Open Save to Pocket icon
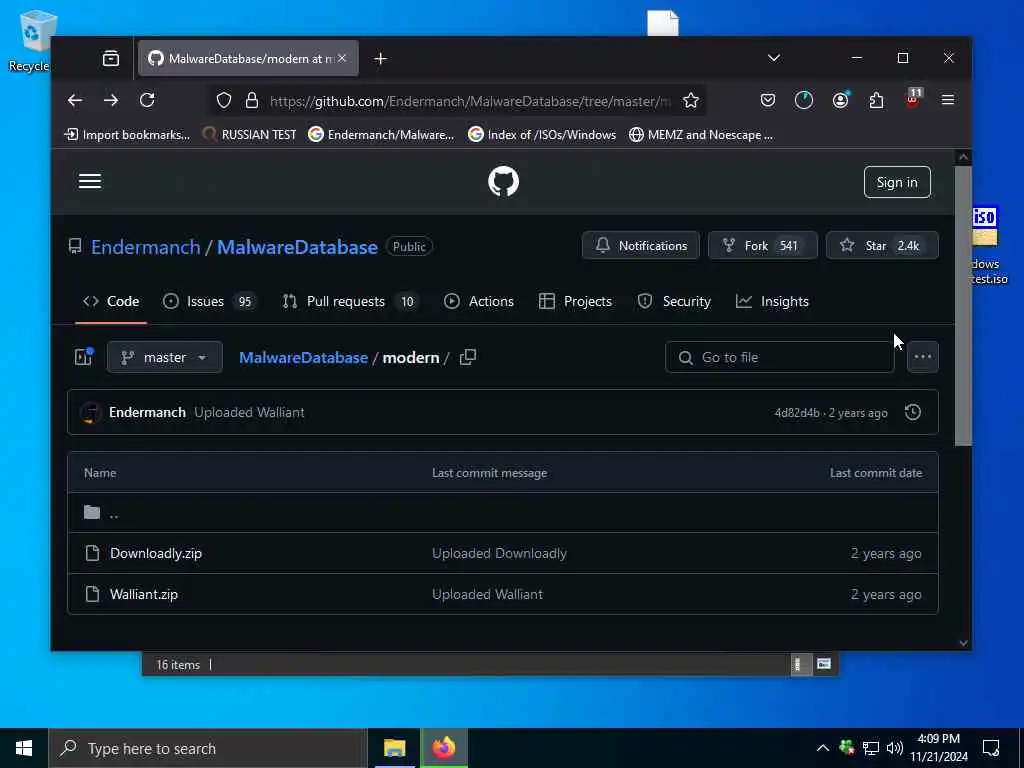This screenshot has height=768, width=1024. click(768, 100)
